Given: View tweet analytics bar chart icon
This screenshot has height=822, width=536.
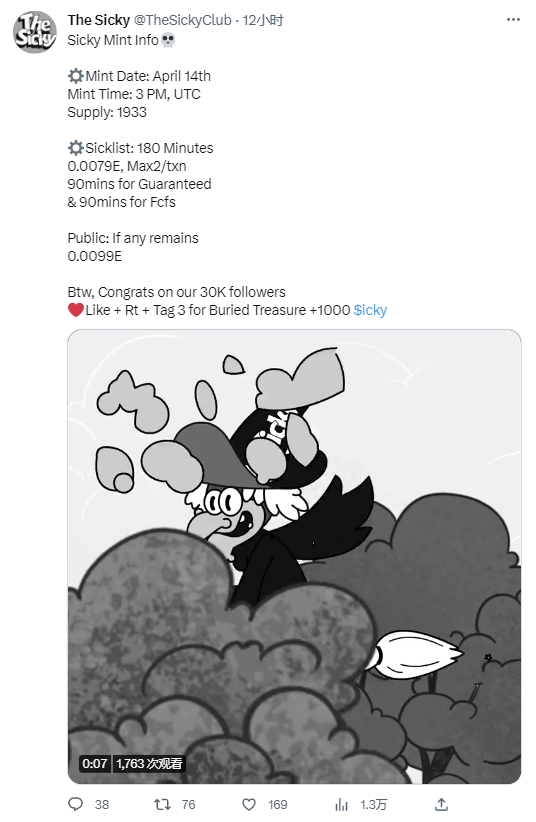Looking at the screenshot, I should pyautogui.click(x=341, y=804).
